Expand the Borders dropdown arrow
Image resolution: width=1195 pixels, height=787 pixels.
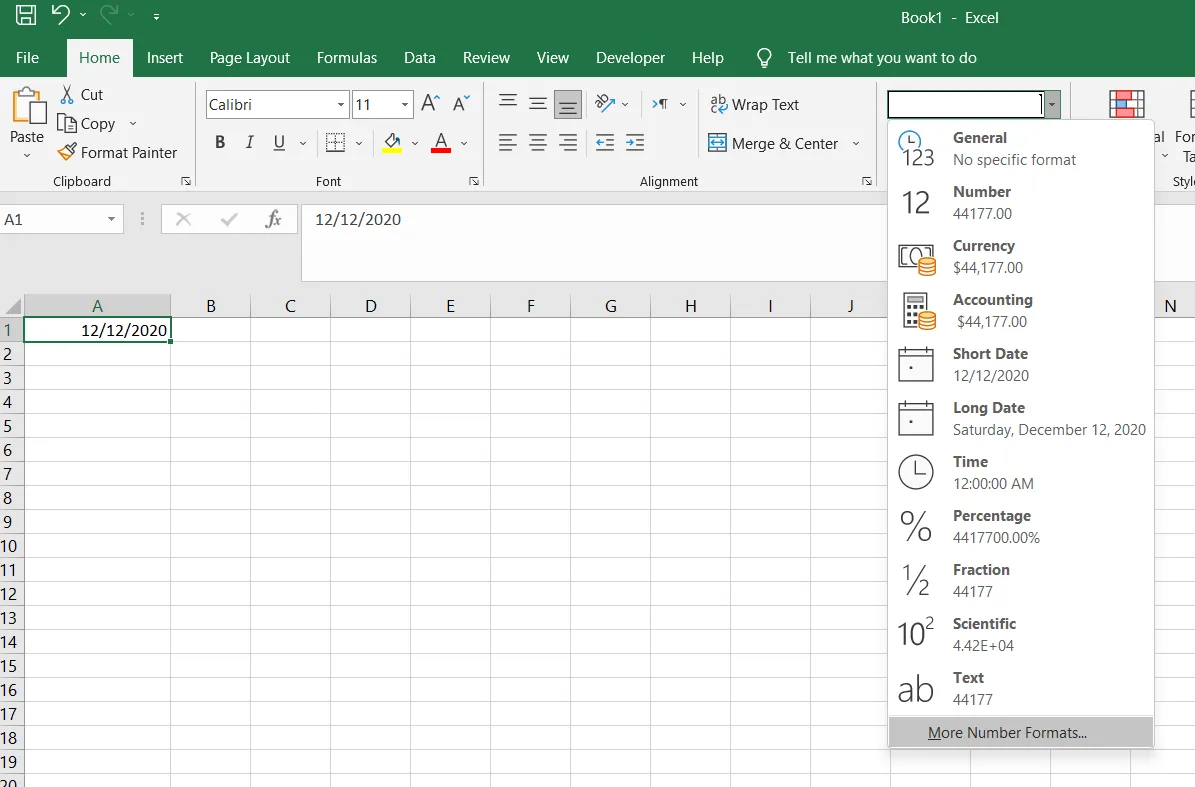359,143
